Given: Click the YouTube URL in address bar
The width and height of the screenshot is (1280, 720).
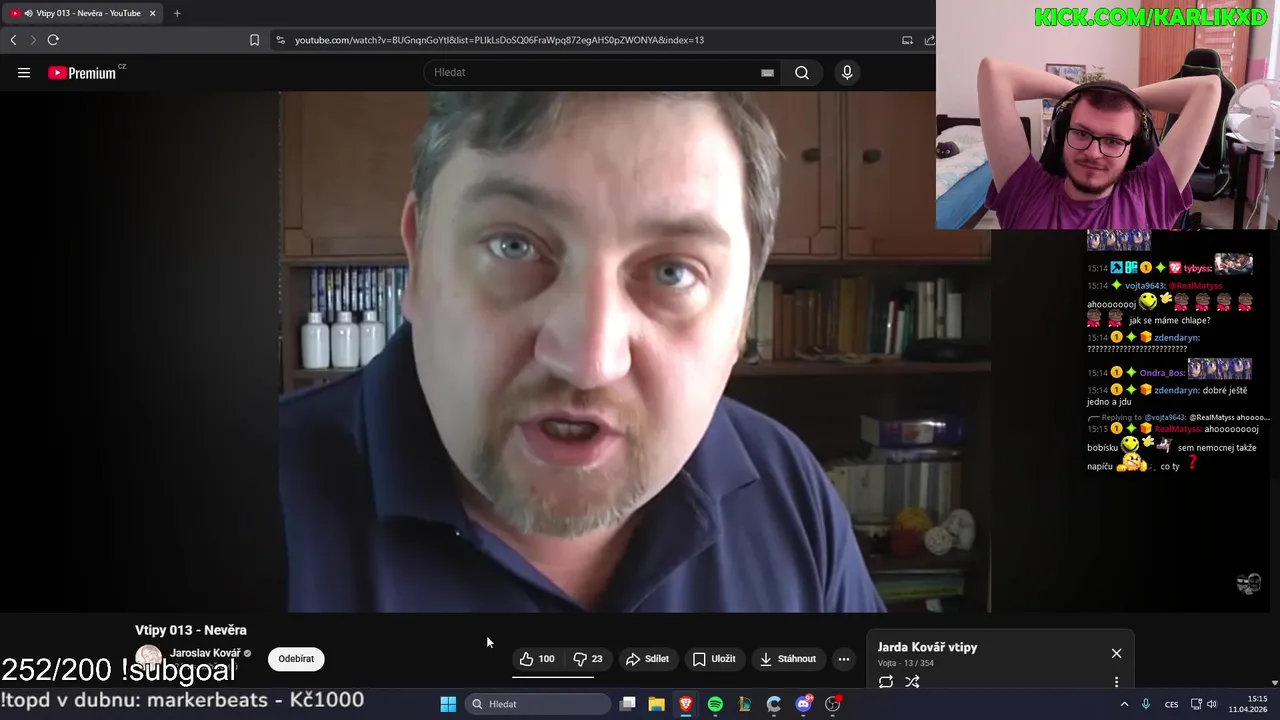Looking at the screenshot, I should (499, 40).
